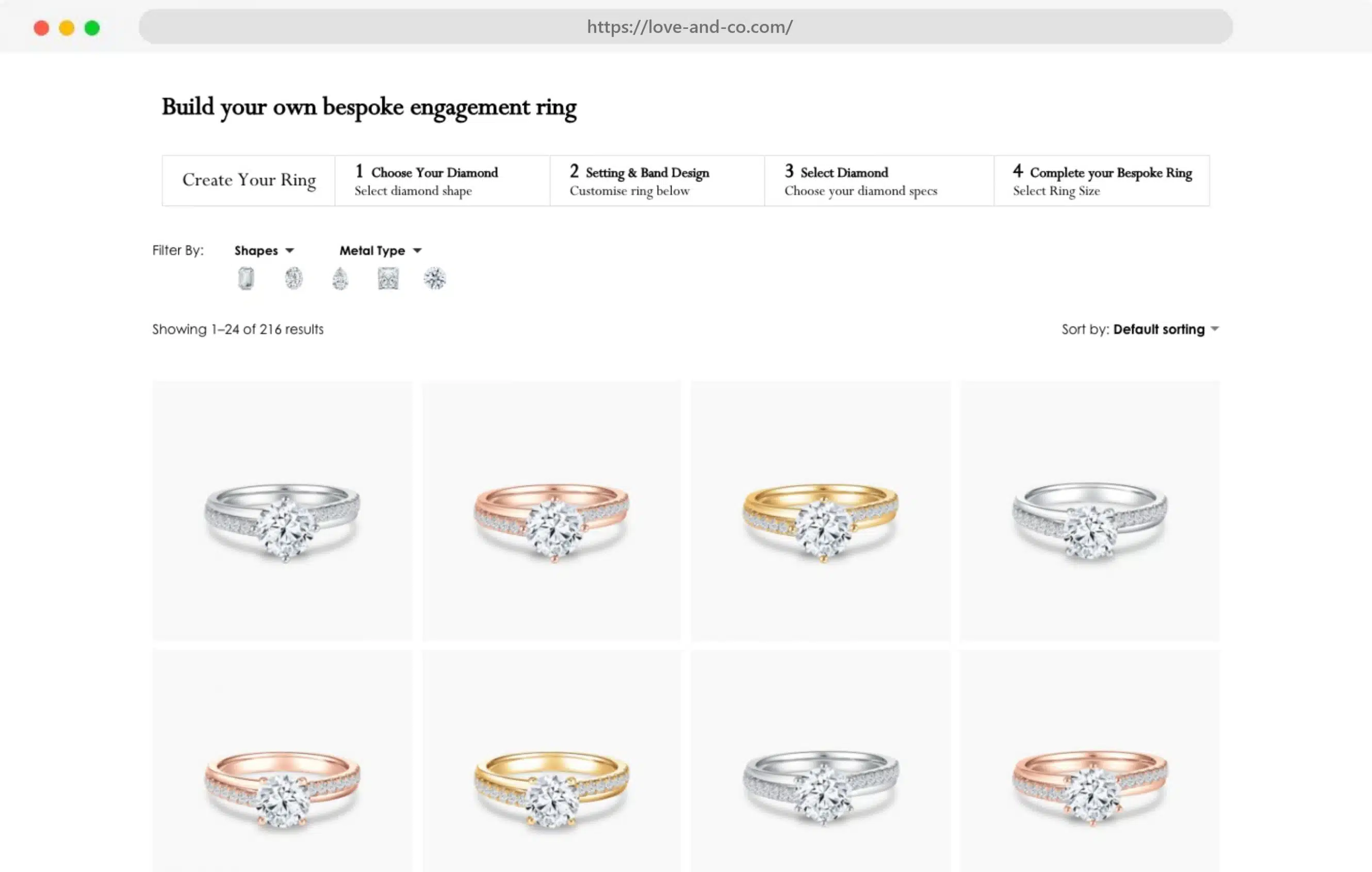Screen dimensions: 1372x872
Task: Open last white gold ring in top row
Action: (x=1089, y=511)
